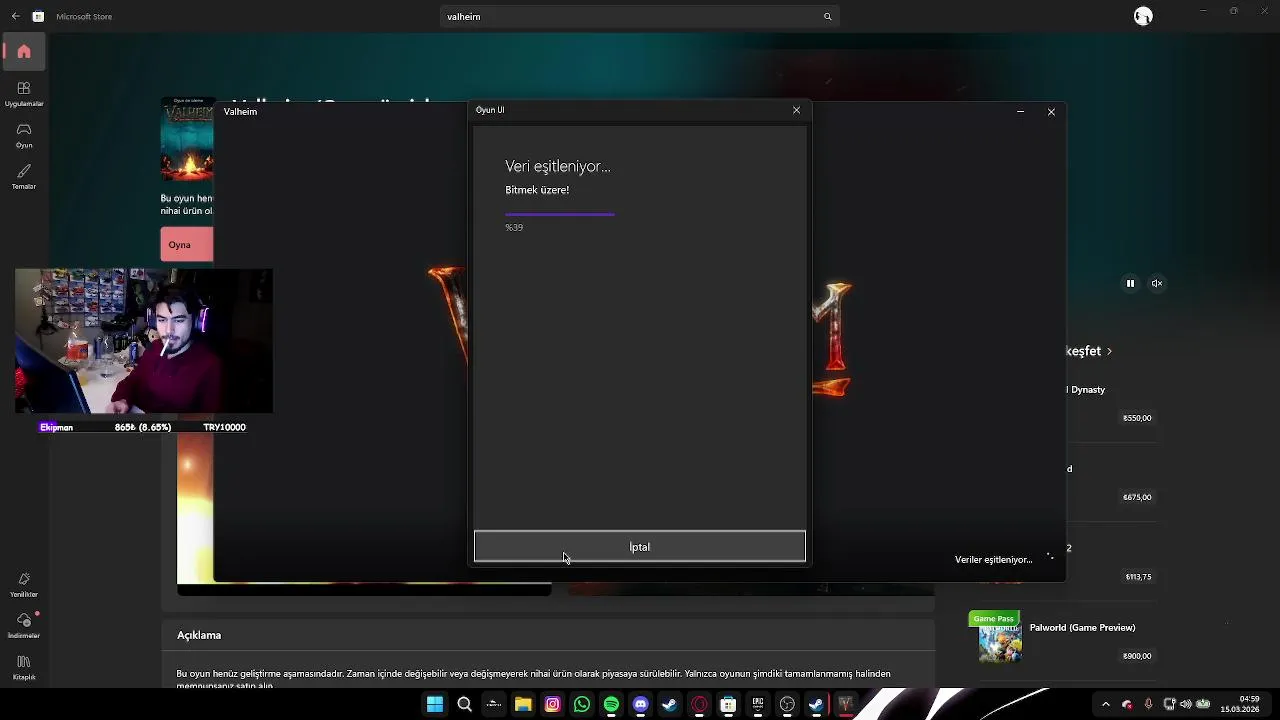The image size is (1280, 720).
Task: Open Kitaplık in the sidebar
Action: 24,667
